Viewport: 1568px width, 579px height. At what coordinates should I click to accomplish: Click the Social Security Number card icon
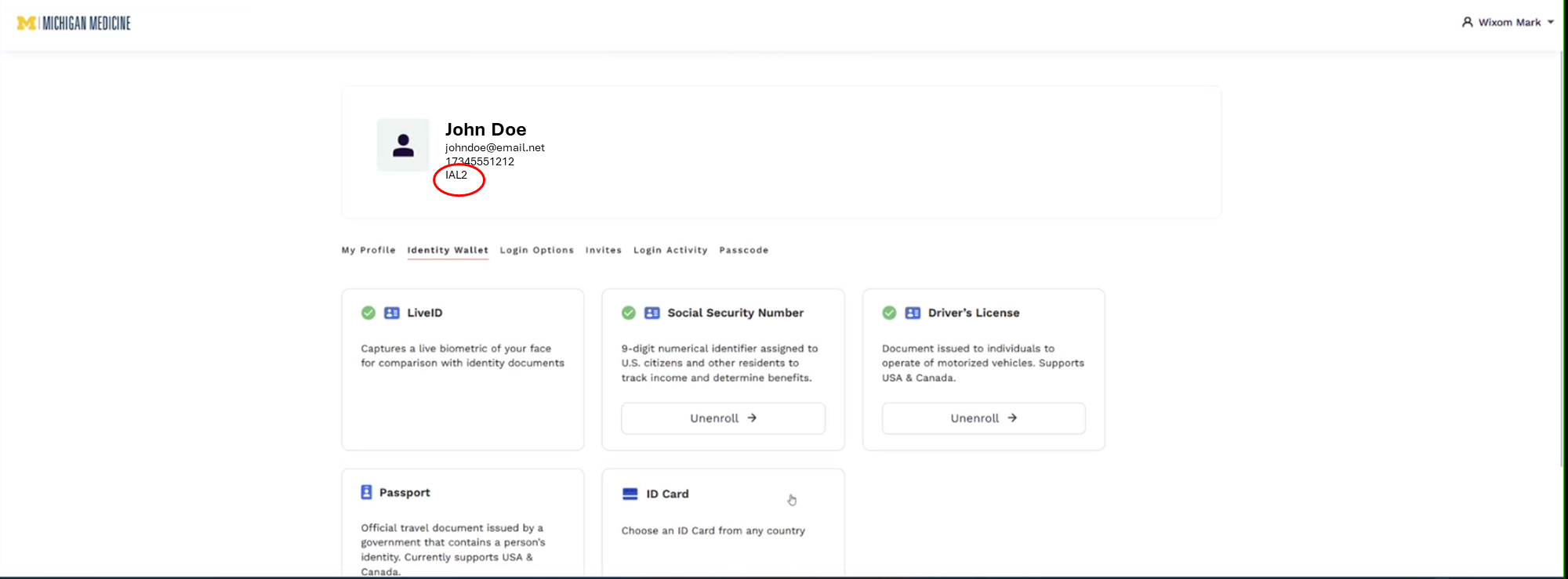(652, 313)
